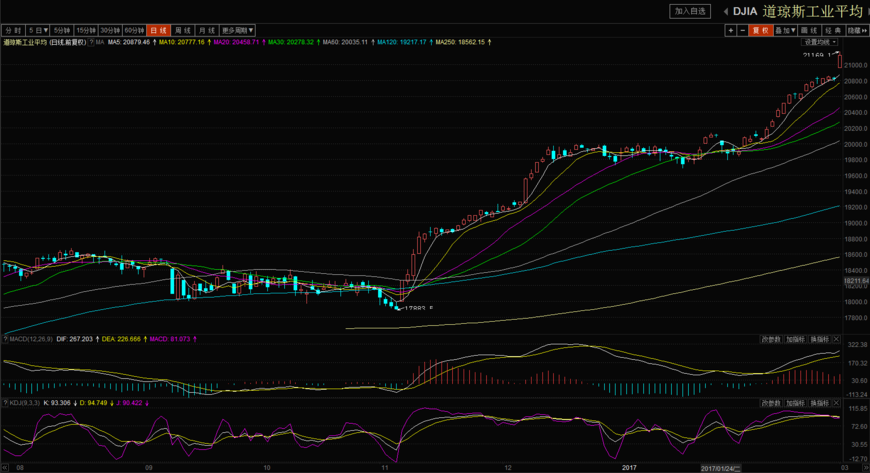Screen dimensions: 870x473
Task: Switch to the 月线 monthly chart tab
Action: [207, 31]
